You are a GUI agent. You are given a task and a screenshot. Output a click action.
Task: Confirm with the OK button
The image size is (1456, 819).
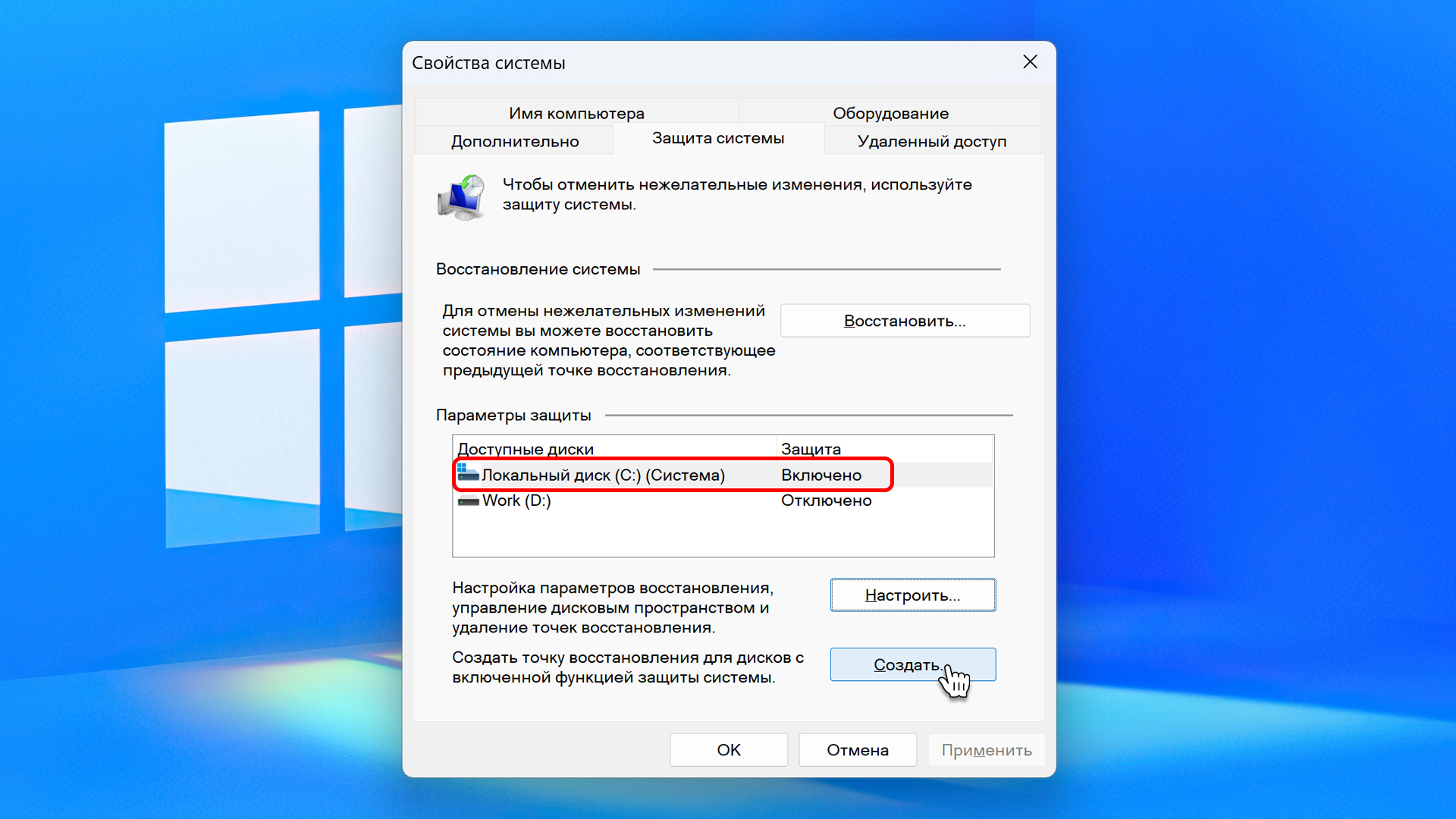pos(729,750)
